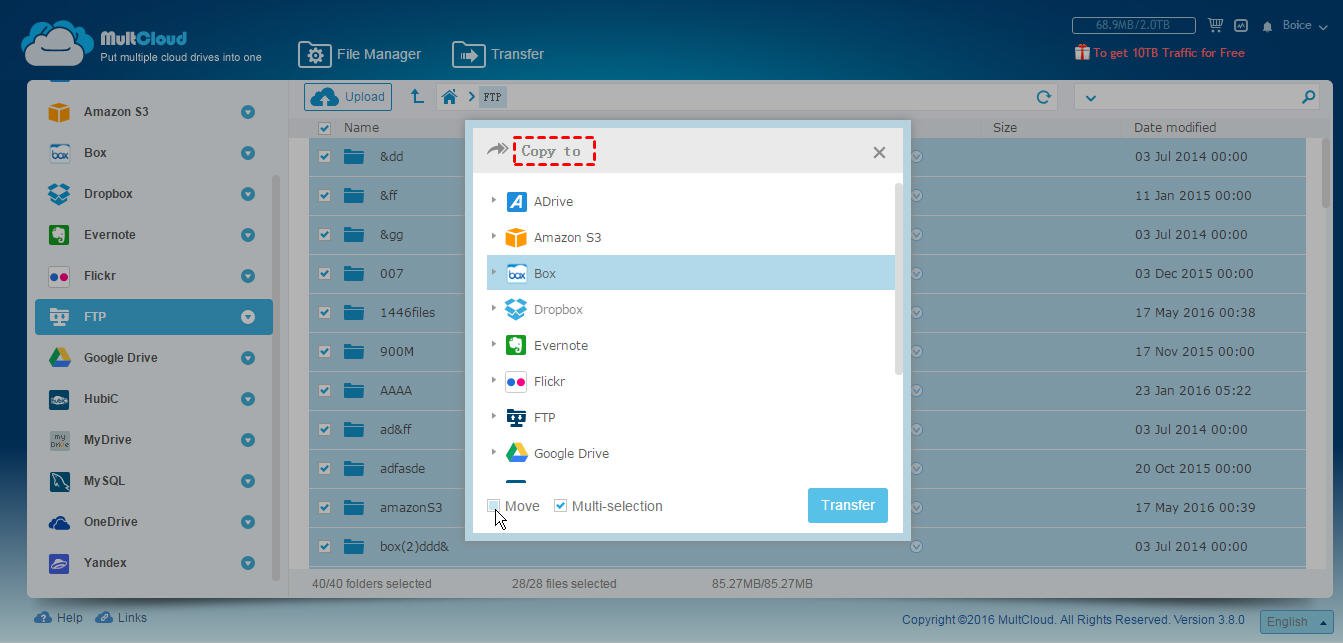The height and width of the screenshot is (643, 1343).
Task: Open the Help link
Action: pyautogui.click(x=59, y=618)
